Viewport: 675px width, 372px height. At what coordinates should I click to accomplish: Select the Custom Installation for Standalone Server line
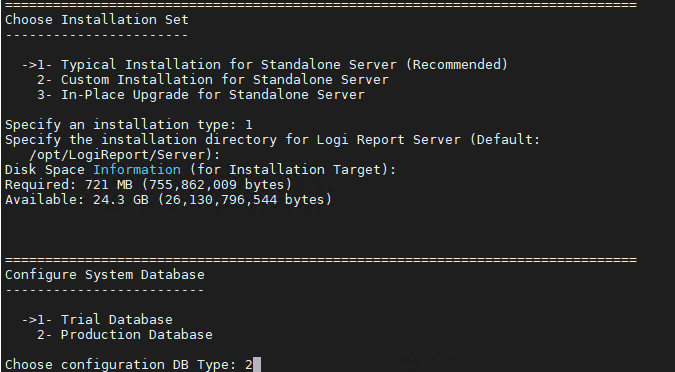point(213,80)
